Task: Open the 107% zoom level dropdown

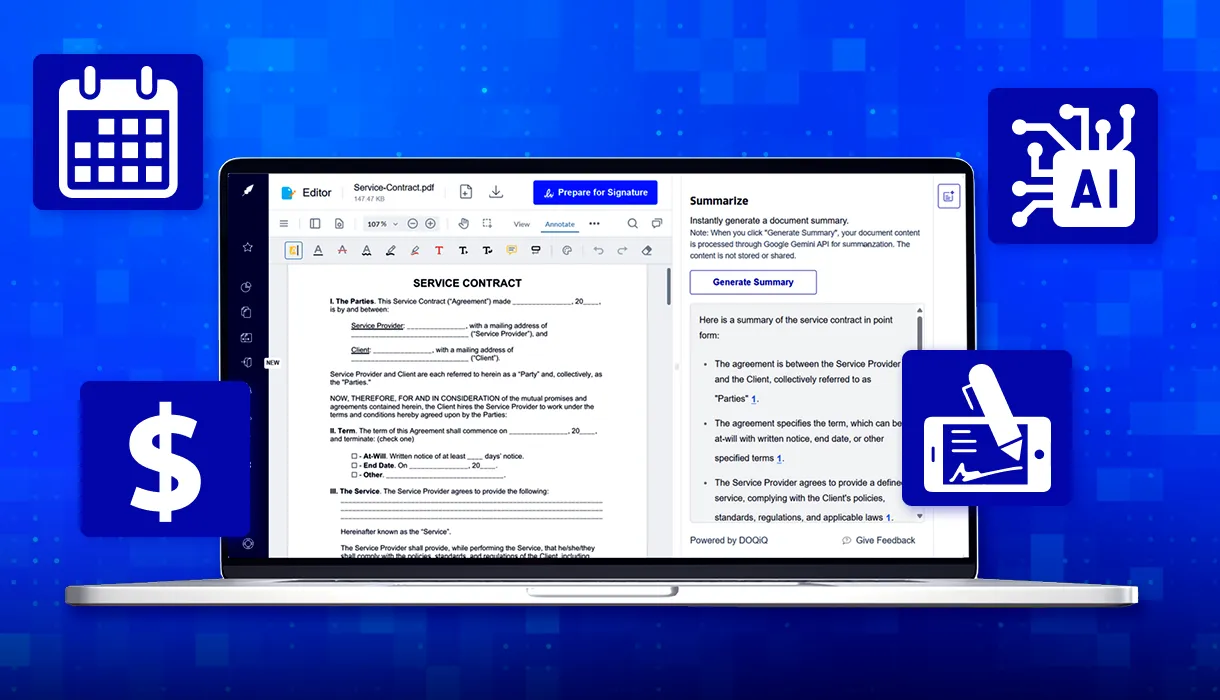Action: pyautogui.click(x=382, y=224)
